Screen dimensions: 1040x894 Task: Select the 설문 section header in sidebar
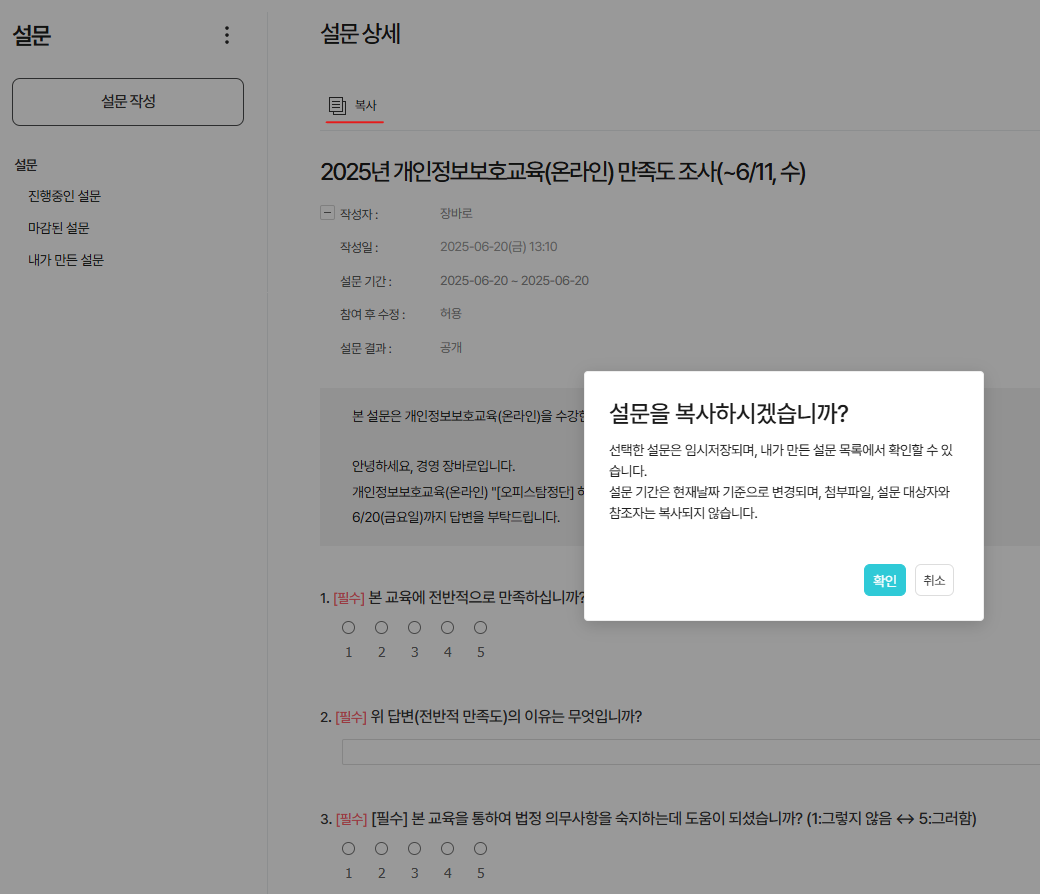point(26,164)
